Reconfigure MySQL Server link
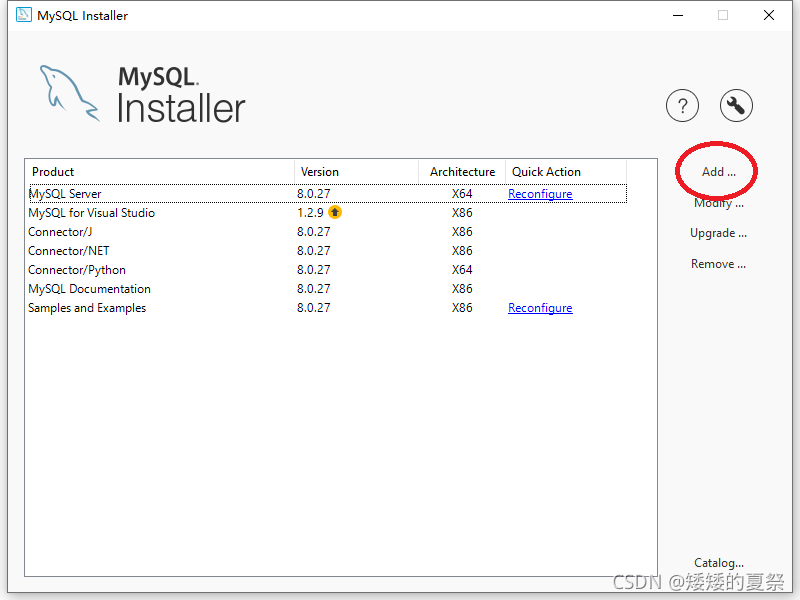The height and width of the screenshot is (600, 800). pyautogui.click(x=540, y=194)
